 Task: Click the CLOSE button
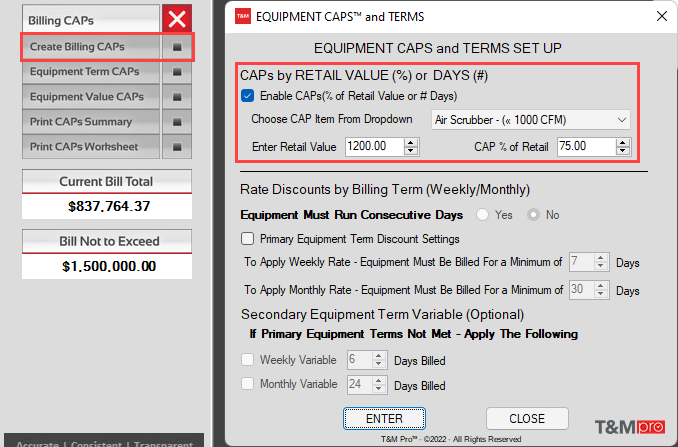[x=527, y=418]
